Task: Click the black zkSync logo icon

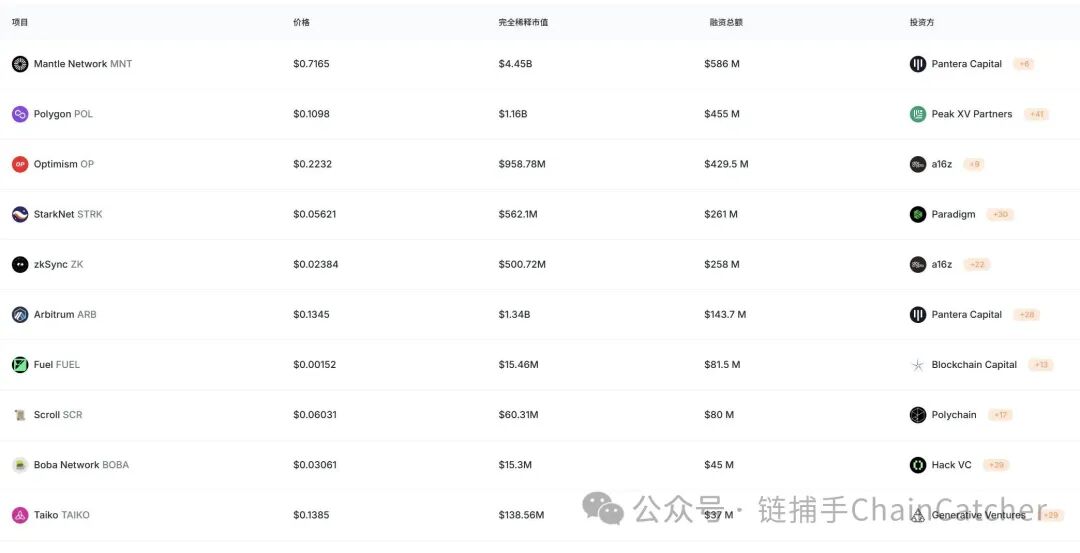Action: [x=20, y=264]
